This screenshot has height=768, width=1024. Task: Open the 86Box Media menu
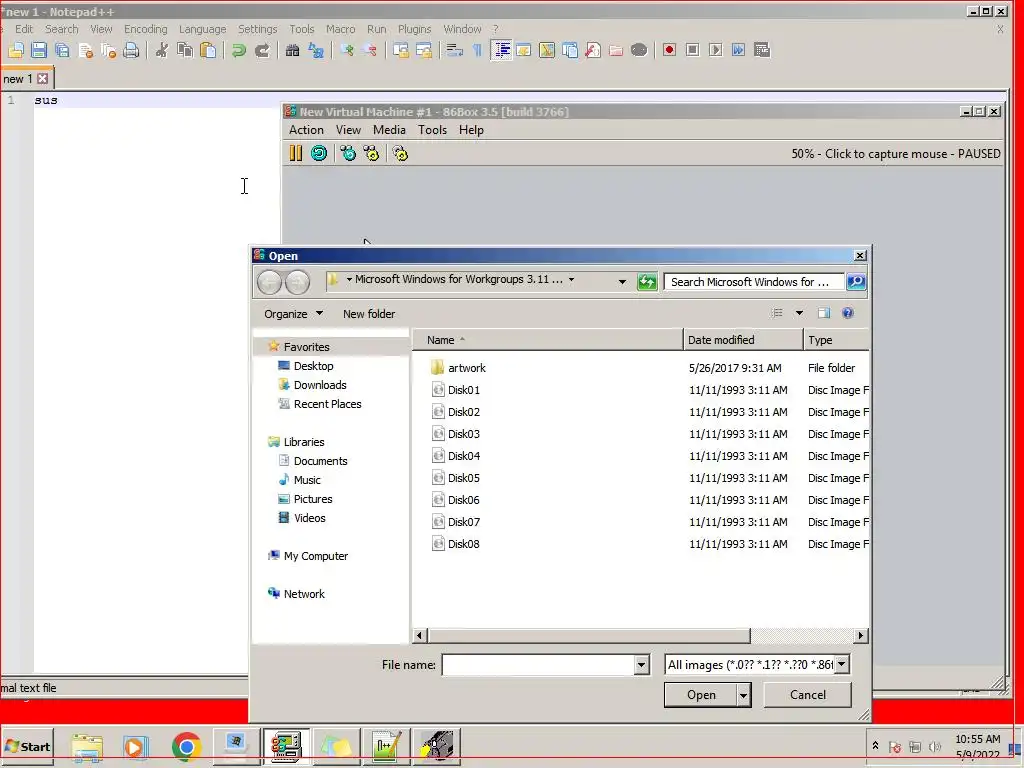click(389, 130)
